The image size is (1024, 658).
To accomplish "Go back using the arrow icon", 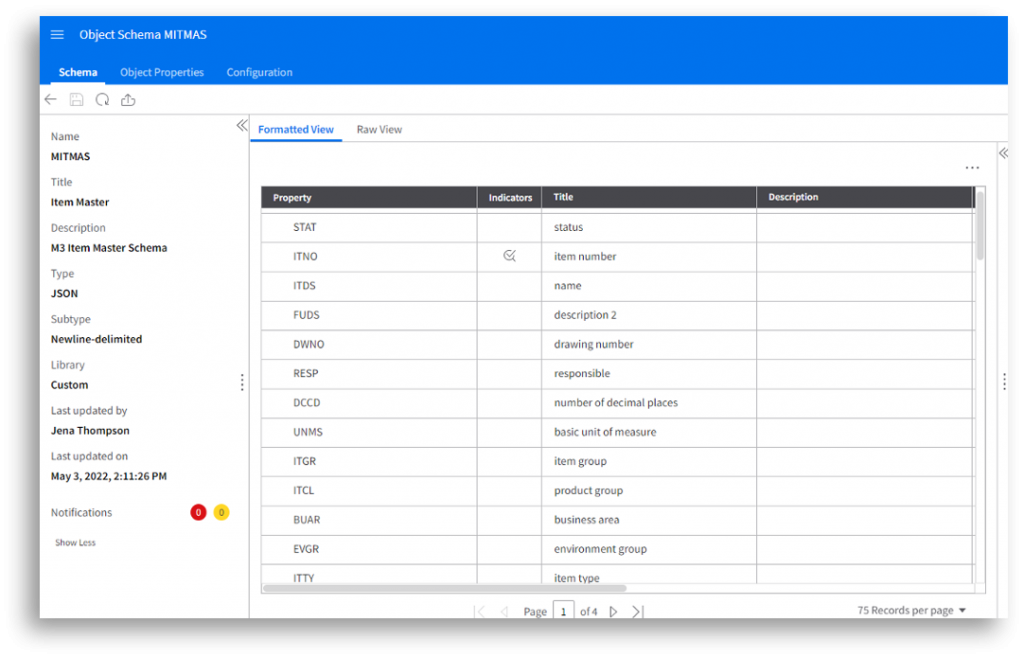I will click(x=51, y=100).
